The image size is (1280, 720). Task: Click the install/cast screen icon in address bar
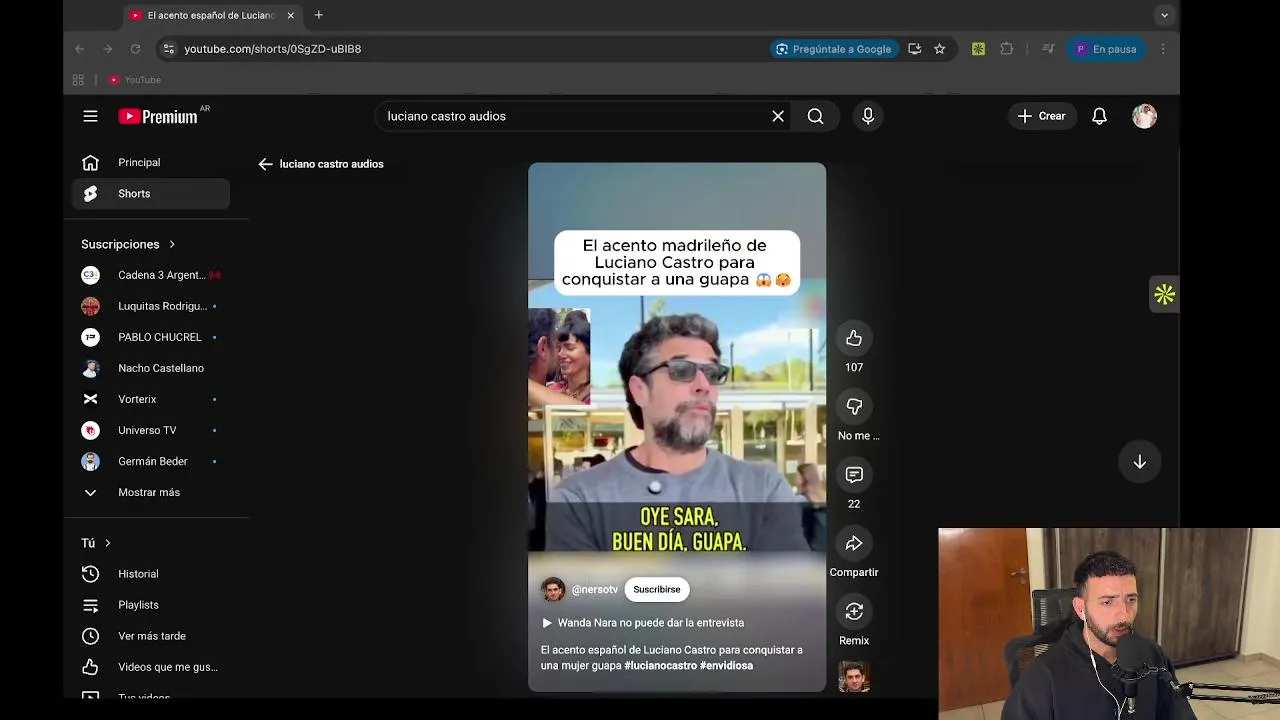[914, 49]
